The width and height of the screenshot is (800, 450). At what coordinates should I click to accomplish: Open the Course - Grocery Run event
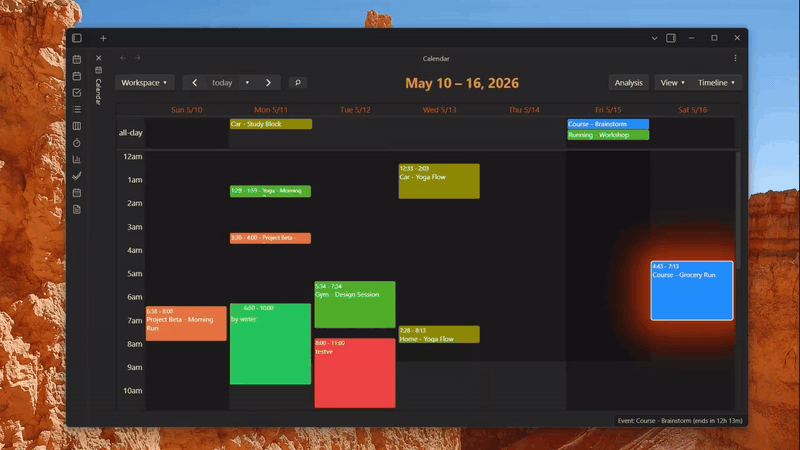pos(692,291)
